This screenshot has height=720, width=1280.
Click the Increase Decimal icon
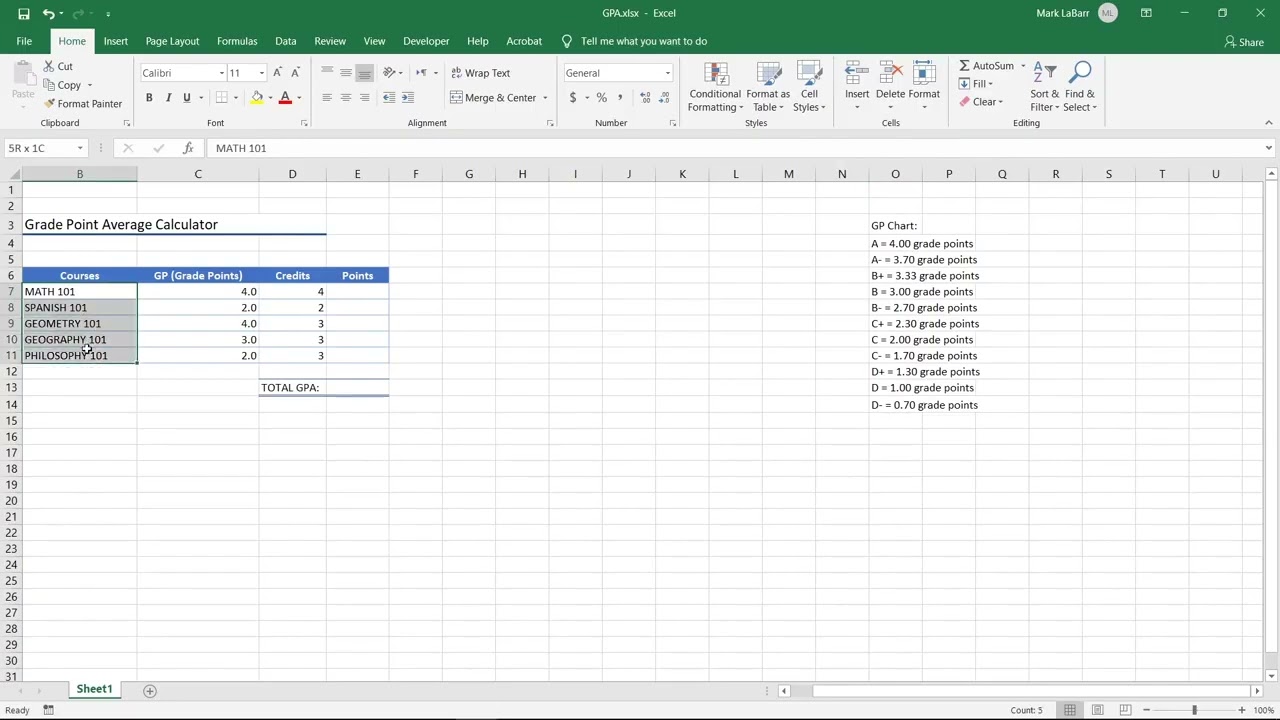coord(645,97)
